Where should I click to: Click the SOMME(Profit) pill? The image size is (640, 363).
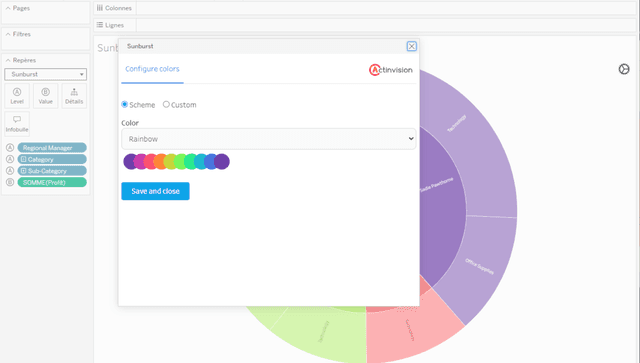[52, 182]
